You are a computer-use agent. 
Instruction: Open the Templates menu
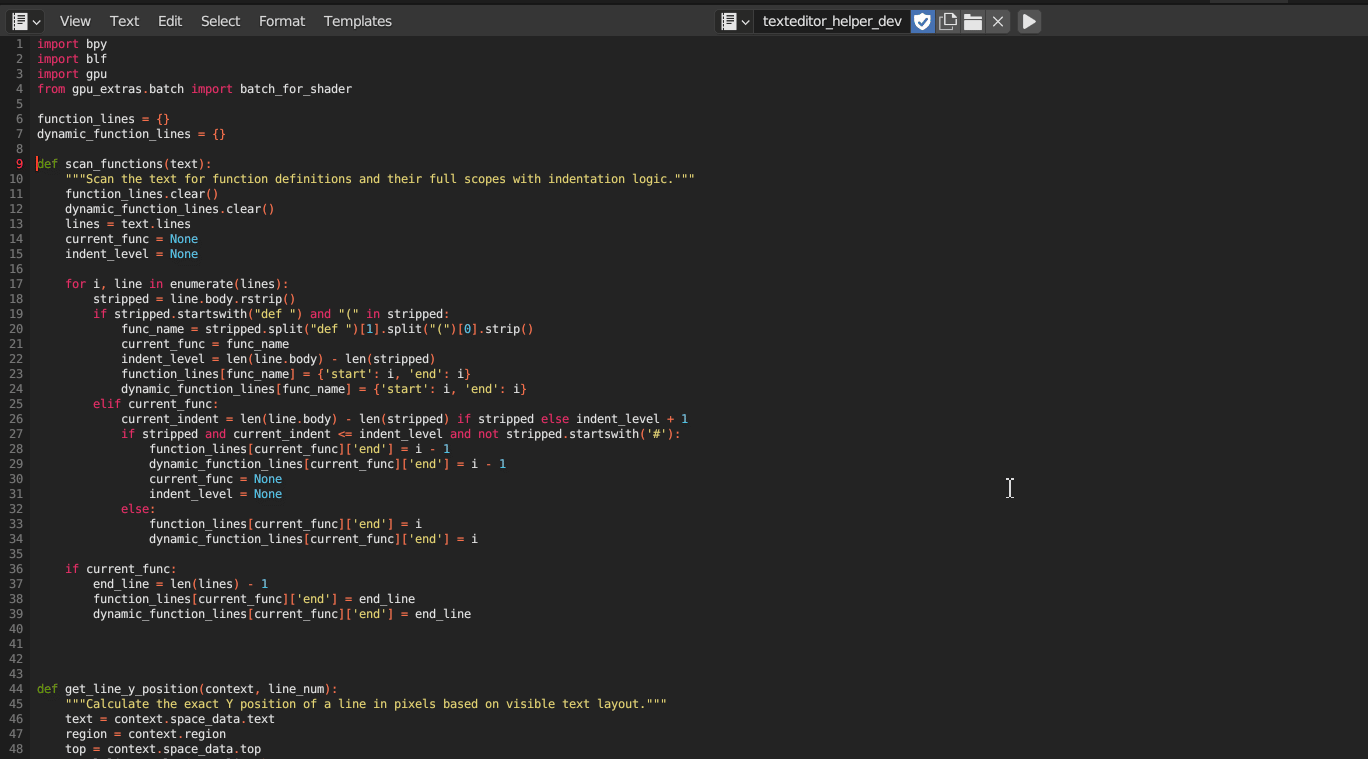pos(358,21)
